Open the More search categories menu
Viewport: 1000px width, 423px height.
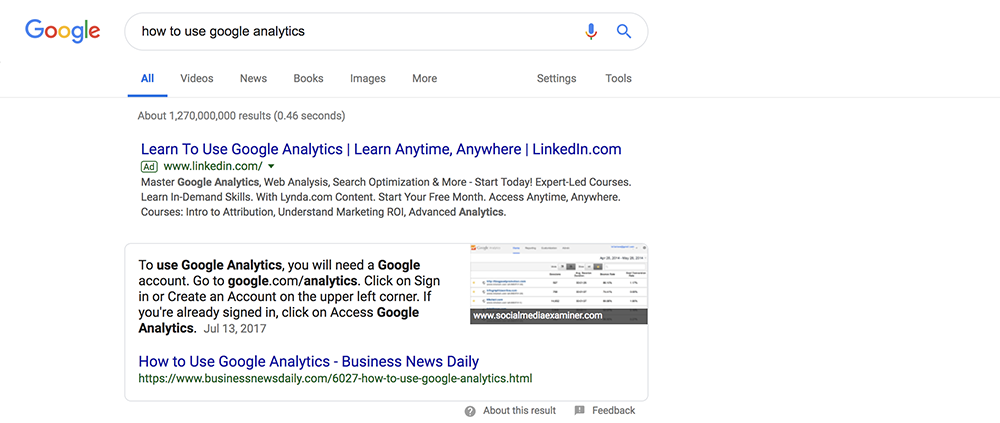424,78
